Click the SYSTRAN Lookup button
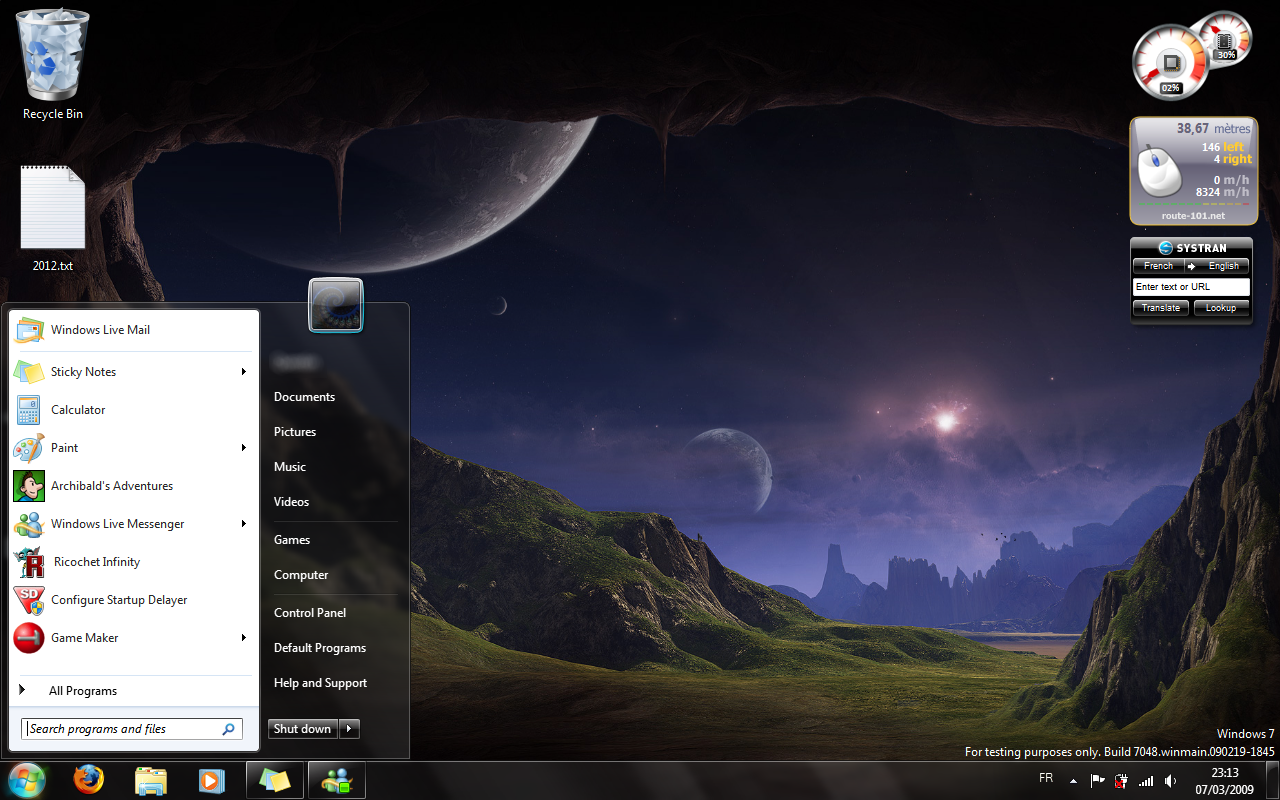This screenshot has height=800, width=1280. (x=1221, y=308)
